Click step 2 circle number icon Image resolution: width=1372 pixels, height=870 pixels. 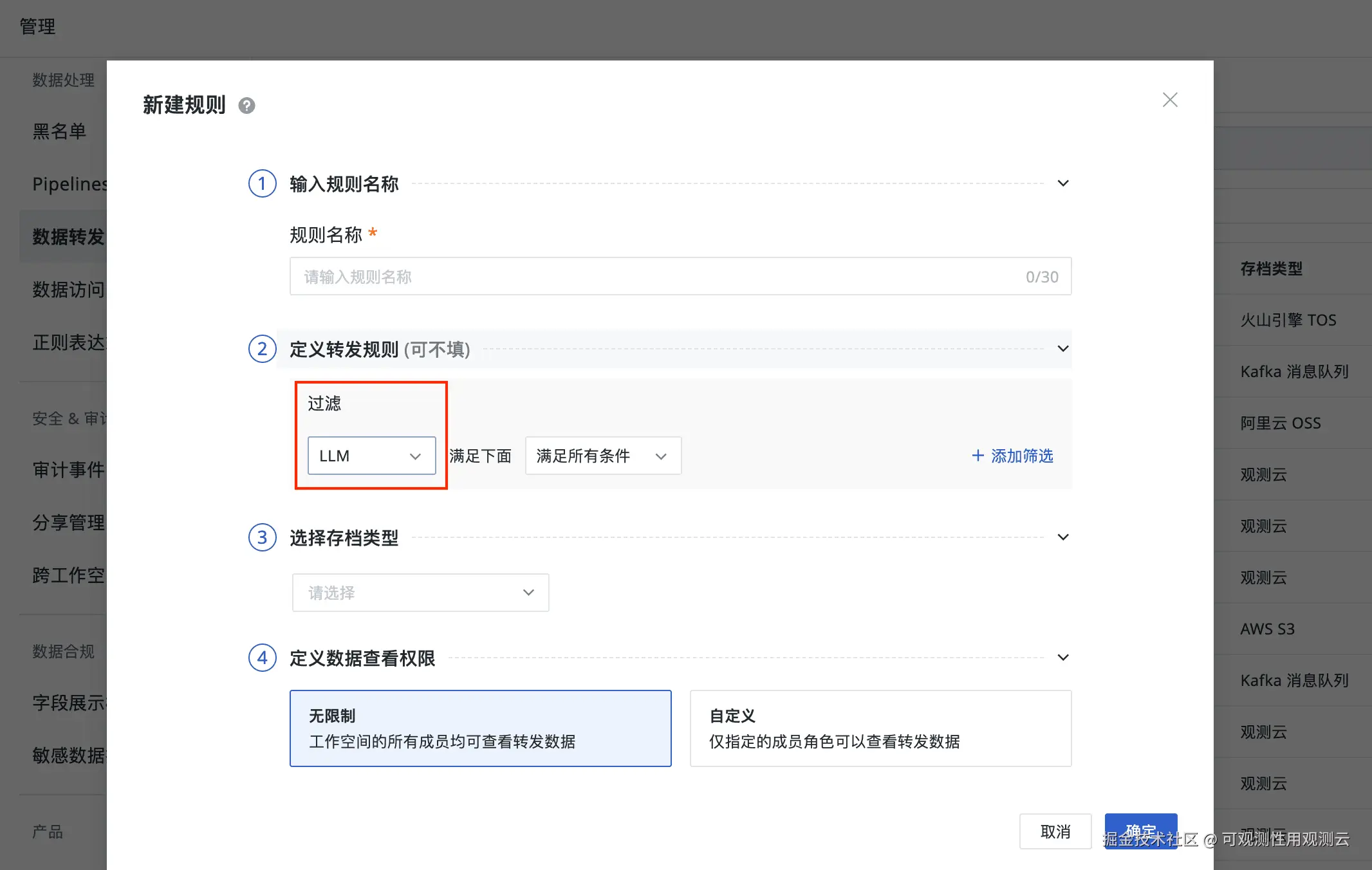[x=262, y=349]
